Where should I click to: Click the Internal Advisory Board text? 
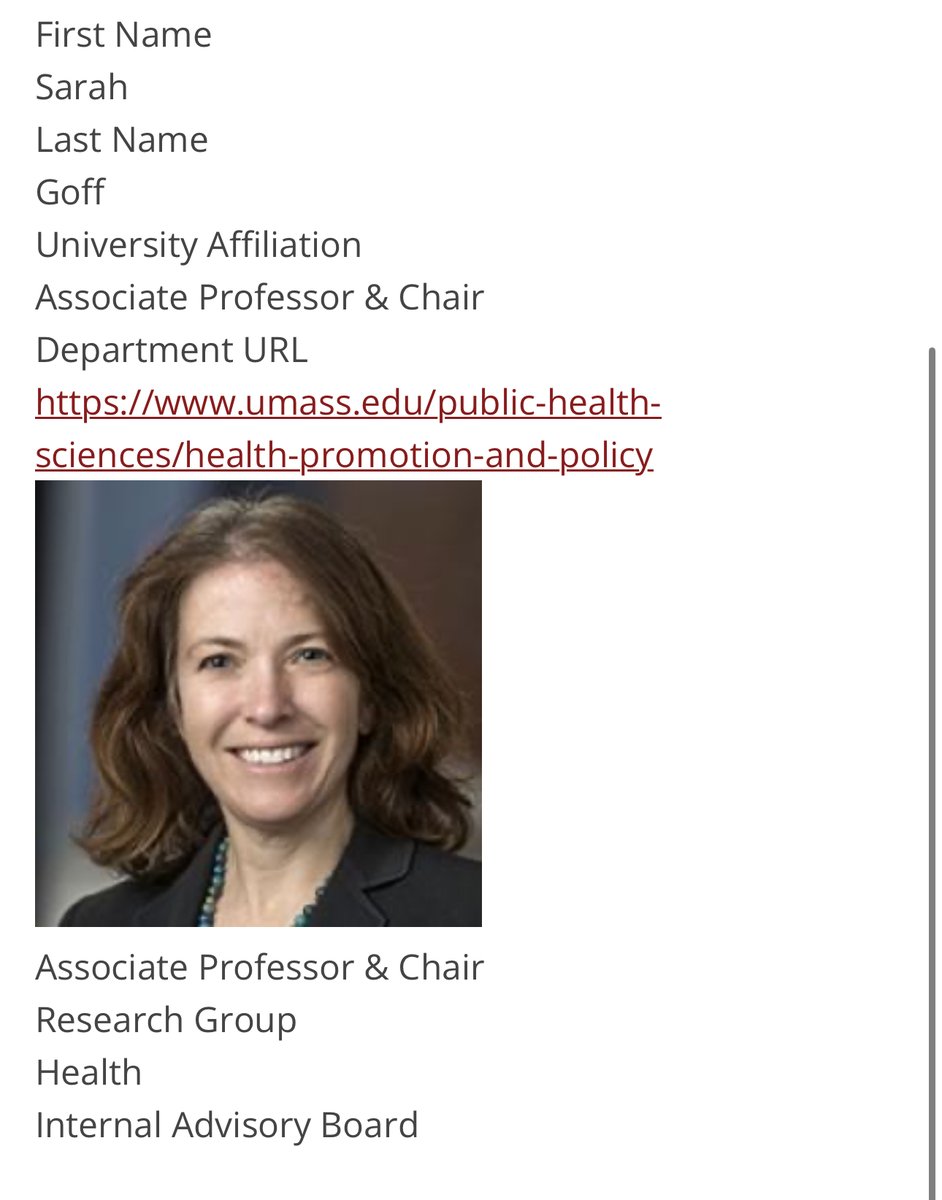226,1125
